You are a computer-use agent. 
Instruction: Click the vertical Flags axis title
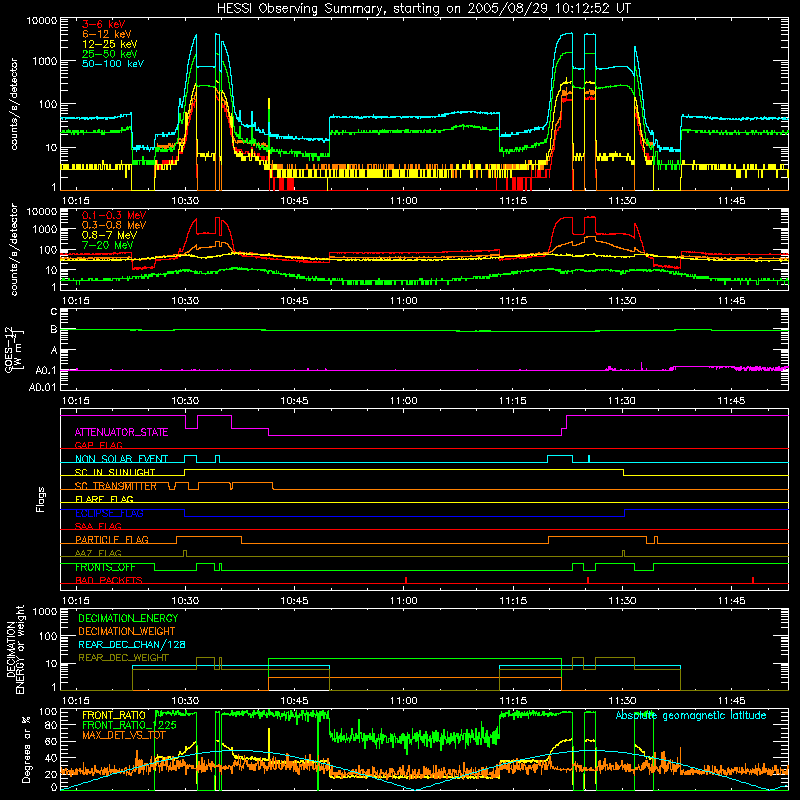(41, 499)
